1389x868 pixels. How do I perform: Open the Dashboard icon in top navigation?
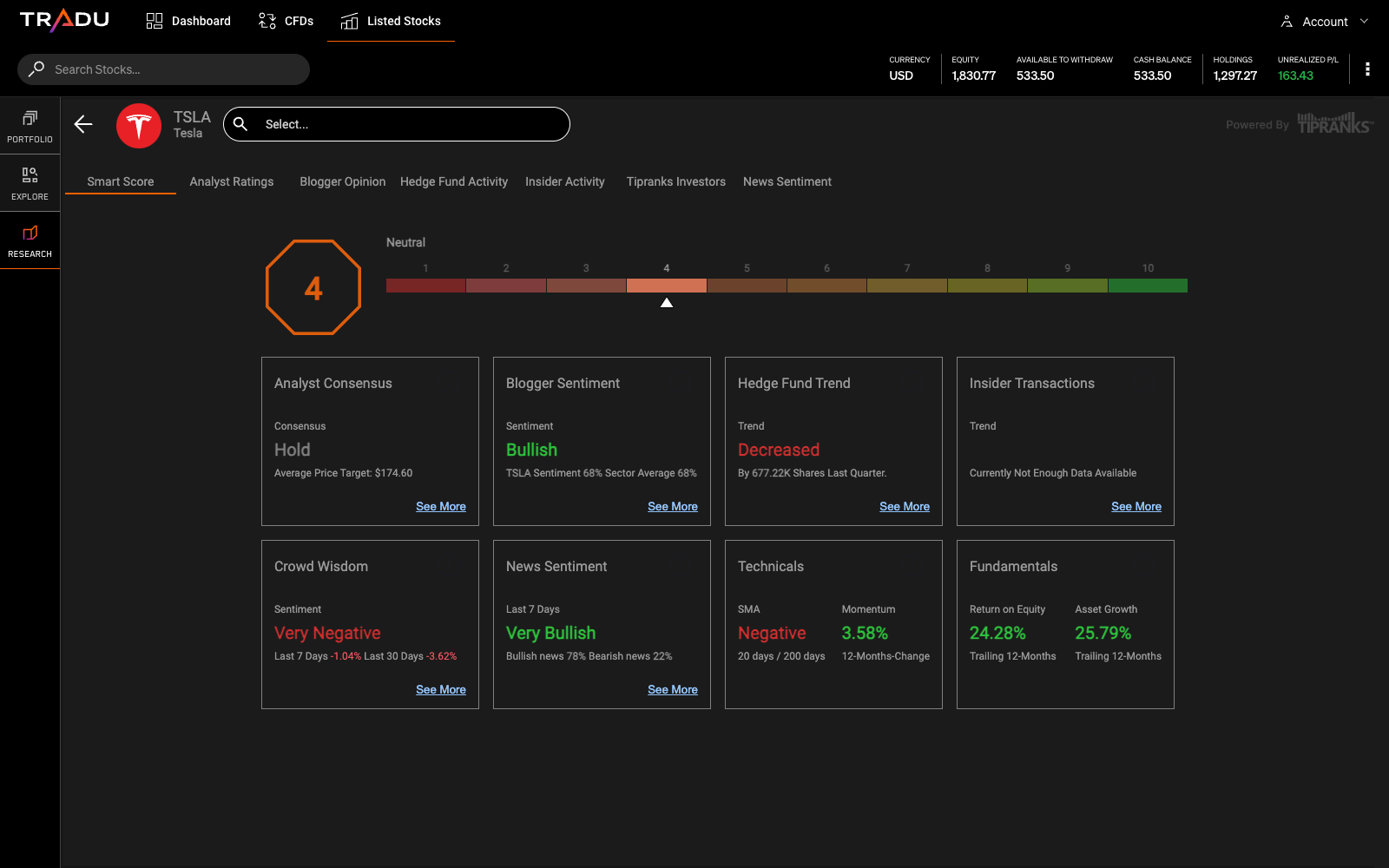click(155, 21)
